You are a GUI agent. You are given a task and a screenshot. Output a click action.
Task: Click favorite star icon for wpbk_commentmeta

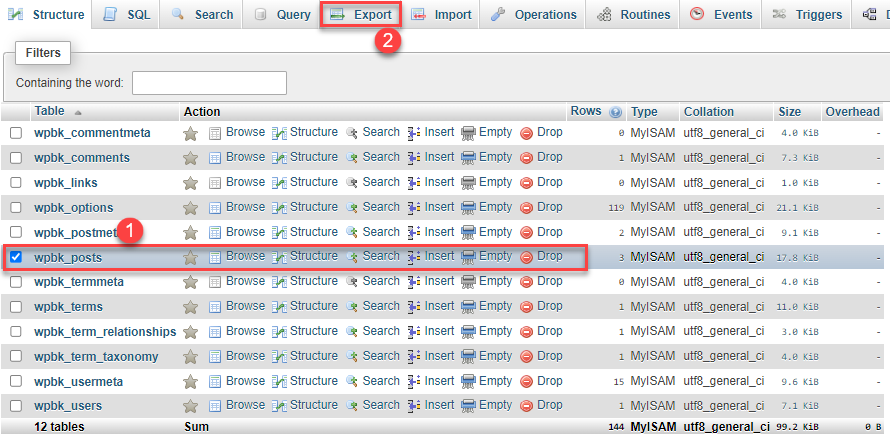click(x=190, y=133)
